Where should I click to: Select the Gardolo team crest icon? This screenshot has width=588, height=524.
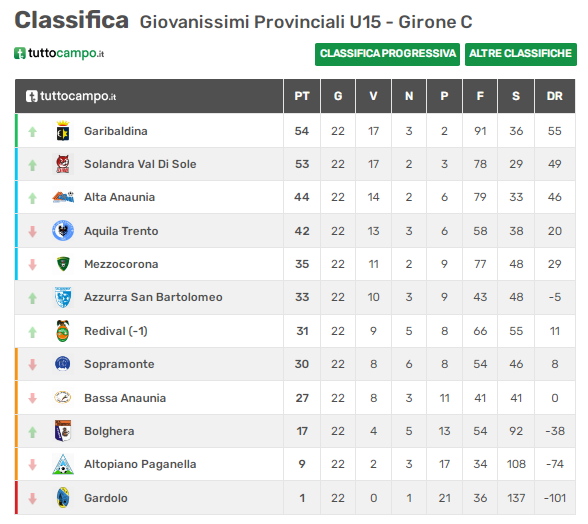pyautogui.click(x=63, y=498)
